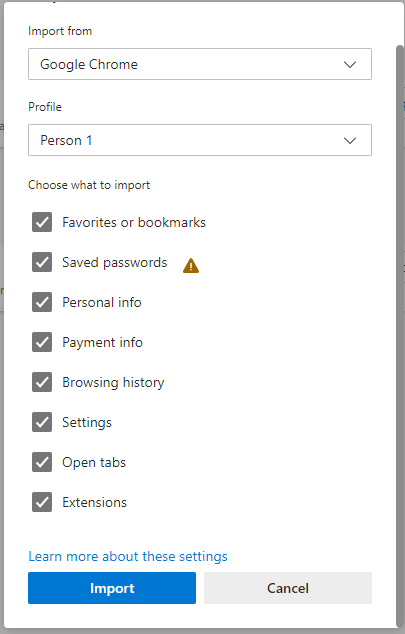Click the Browsing history label text
The height and width of the screenshot is (634, 405).
[113, 383]
